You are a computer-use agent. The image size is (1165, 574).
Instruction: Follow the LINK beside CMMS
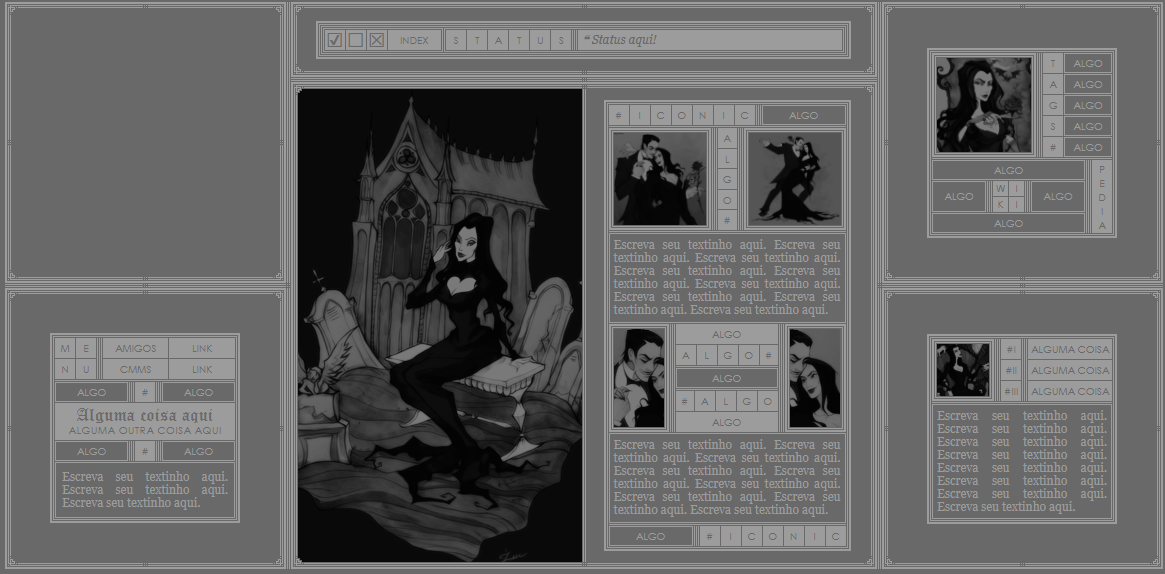202,369
